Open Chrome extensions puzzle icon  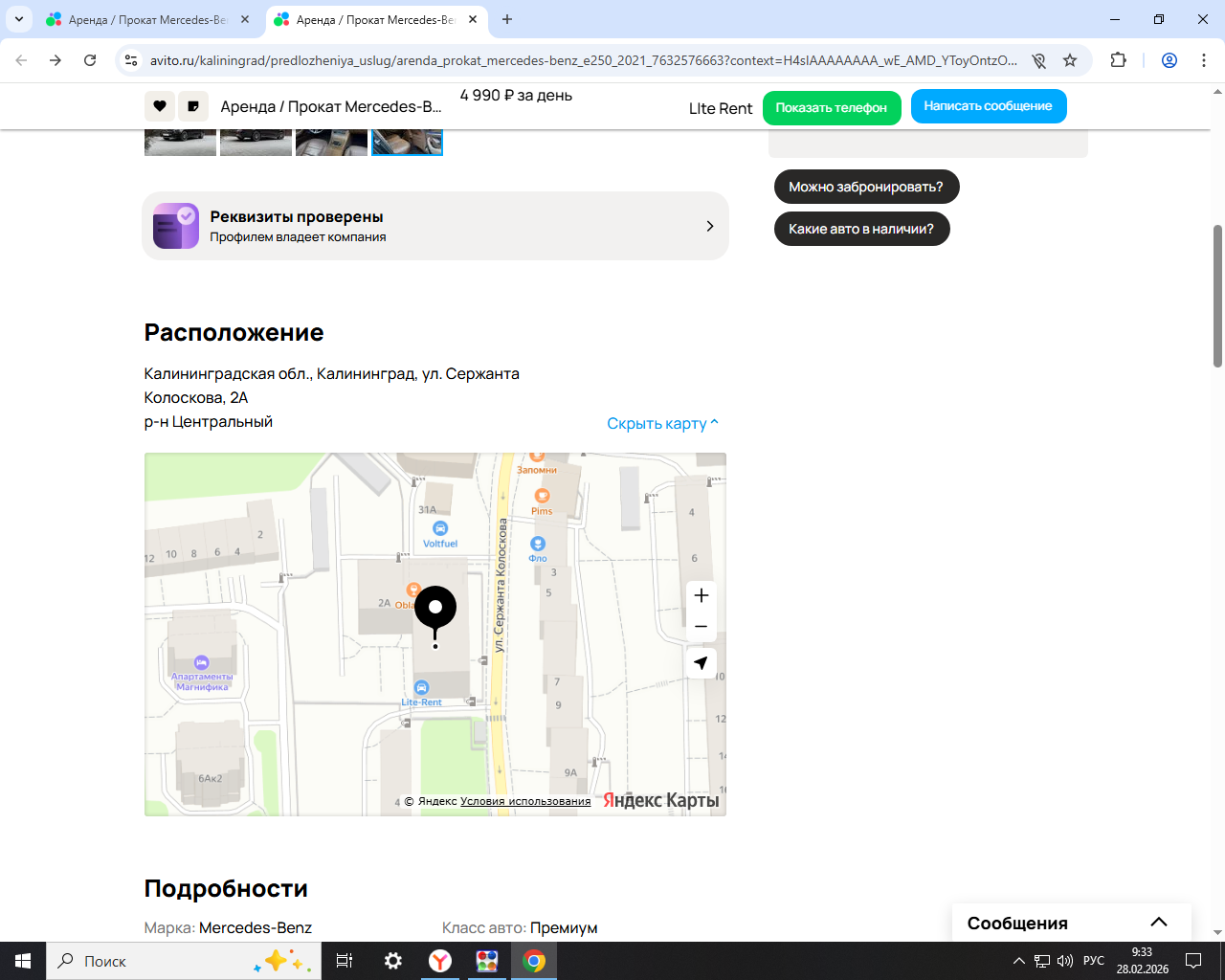1118,60
